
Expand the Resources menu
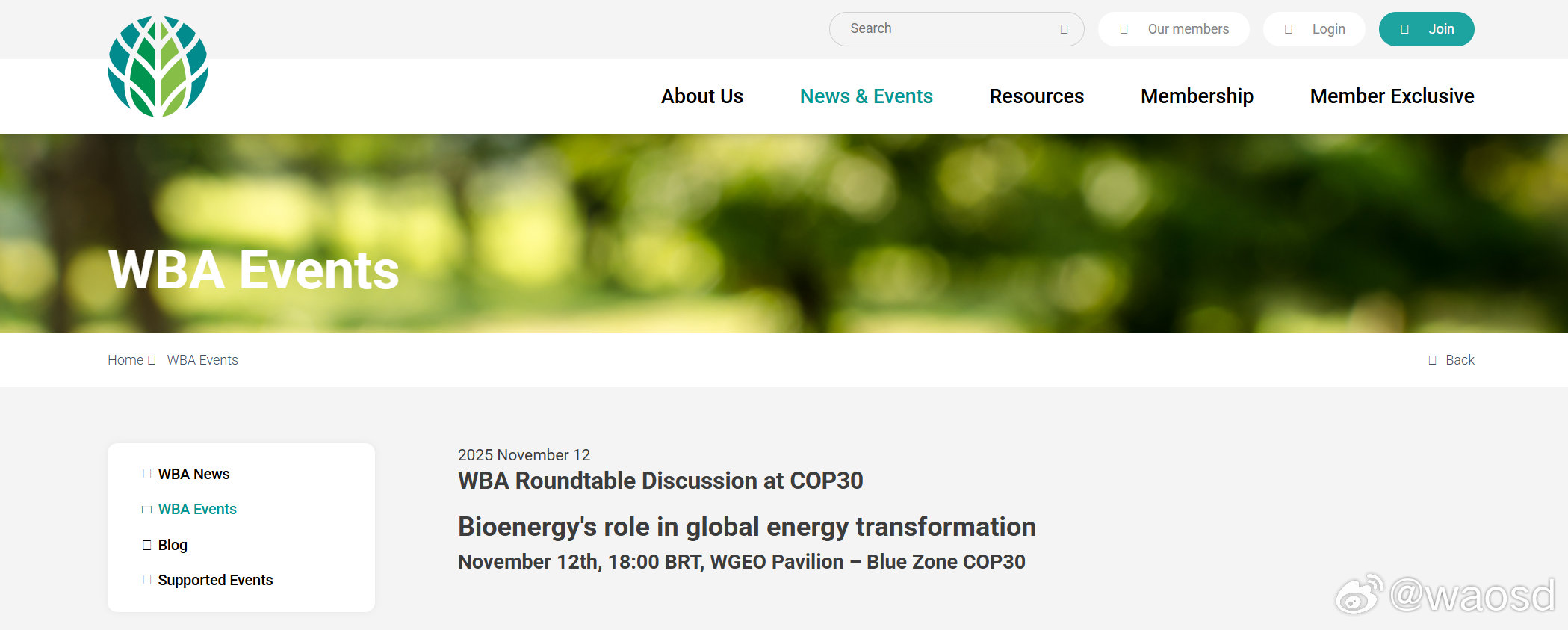(1036, 96)
